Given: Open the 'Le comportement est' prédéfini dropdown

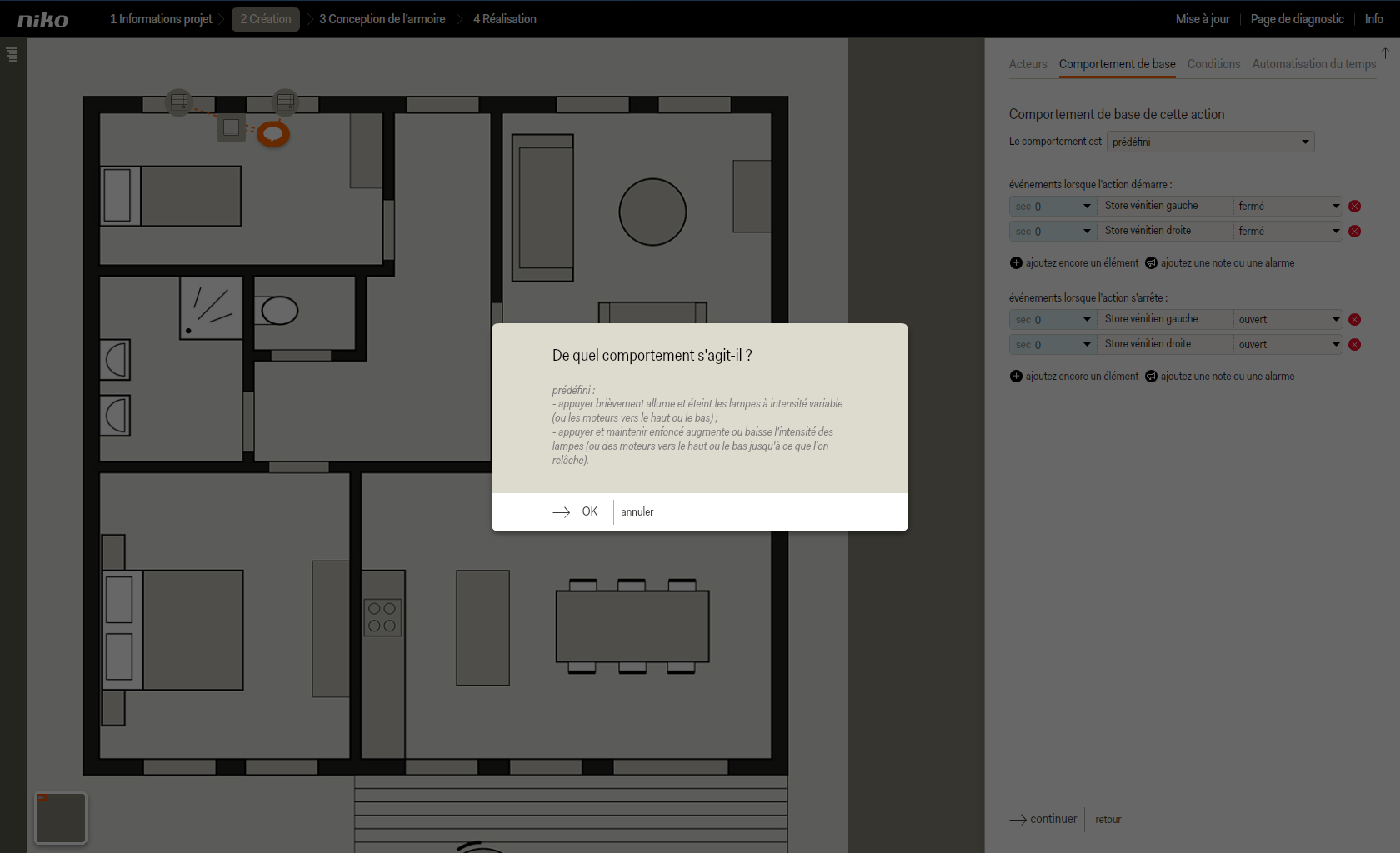Looking at the screenshot, I should [x=1211, y=142].
